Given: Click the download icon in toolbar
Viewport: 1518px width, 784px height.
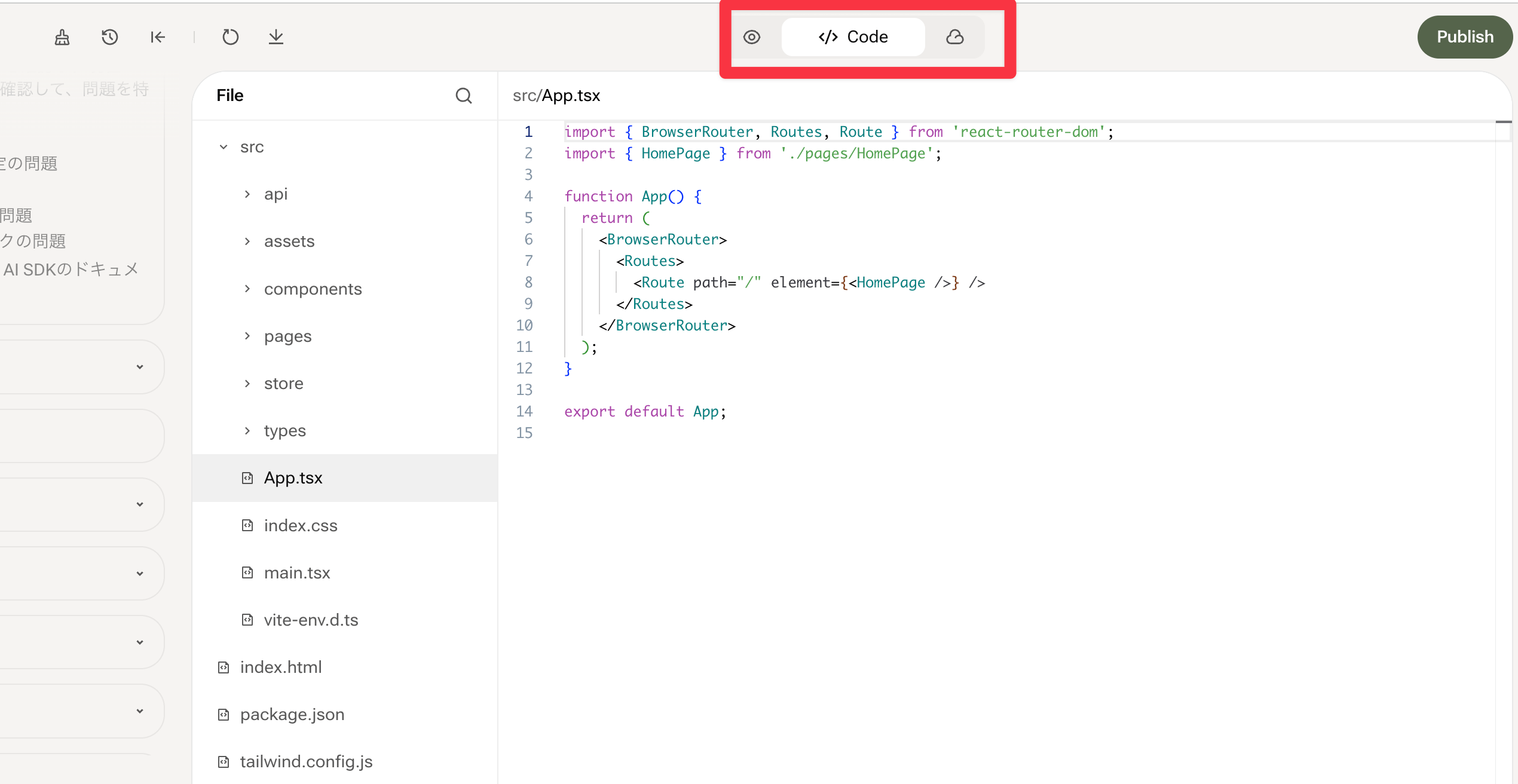Looking at the screenshot, I should point(276,37).
